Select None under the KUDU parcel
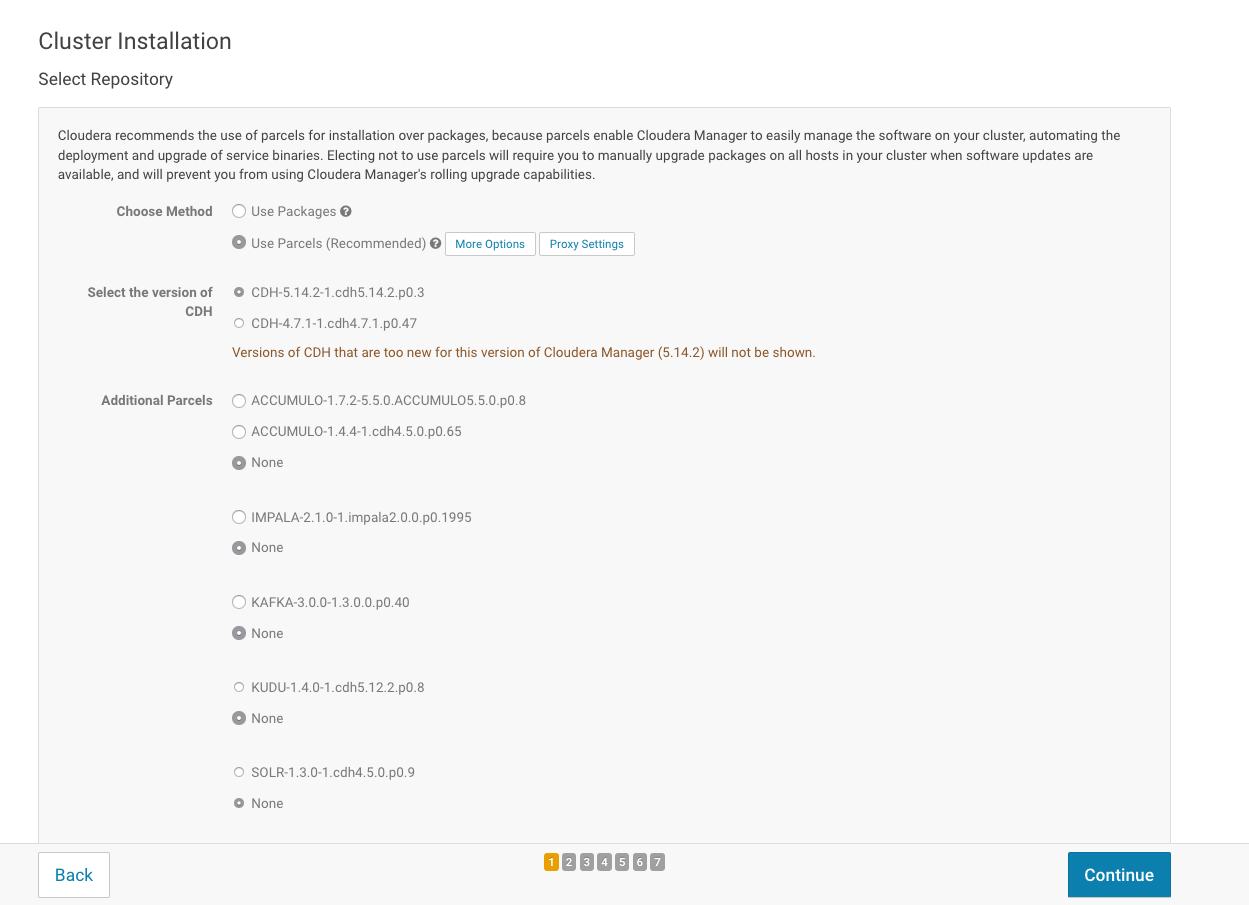The image size is (1249, 905). (239, 718)
